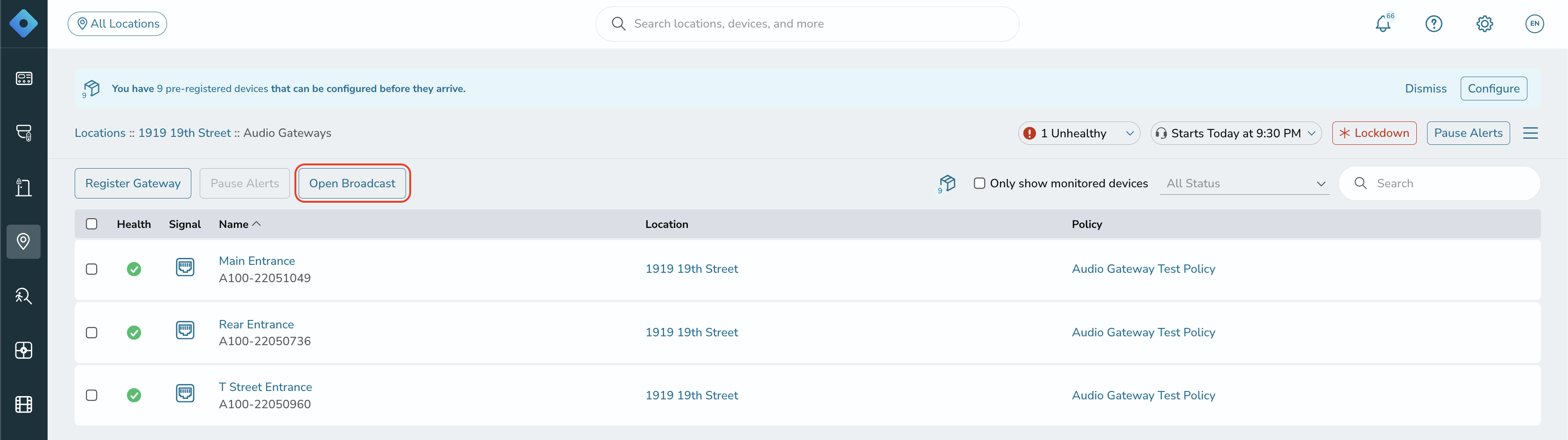
Task: Check the Rear Entrance row checkbox
Action: click(91, 332)
